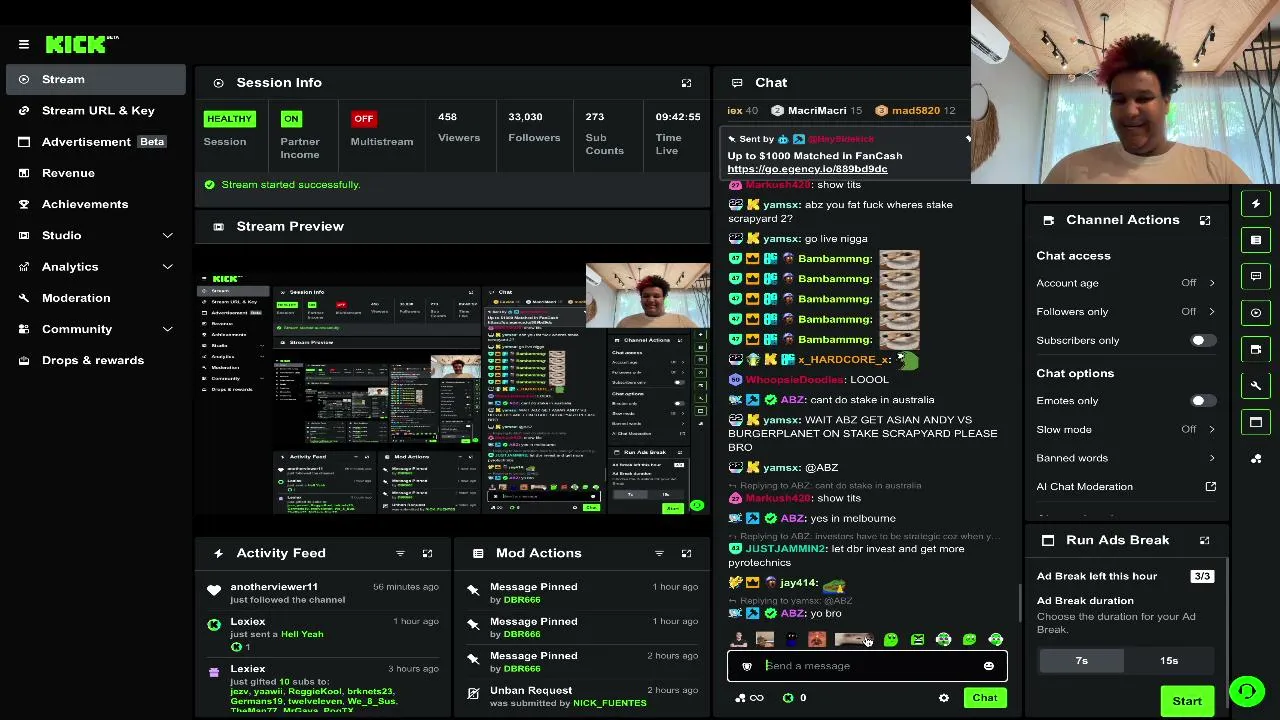Viewport: 1280px width, 720px height.
Task: Open the Advertisement Beta page
Action: tap(96, 142)
